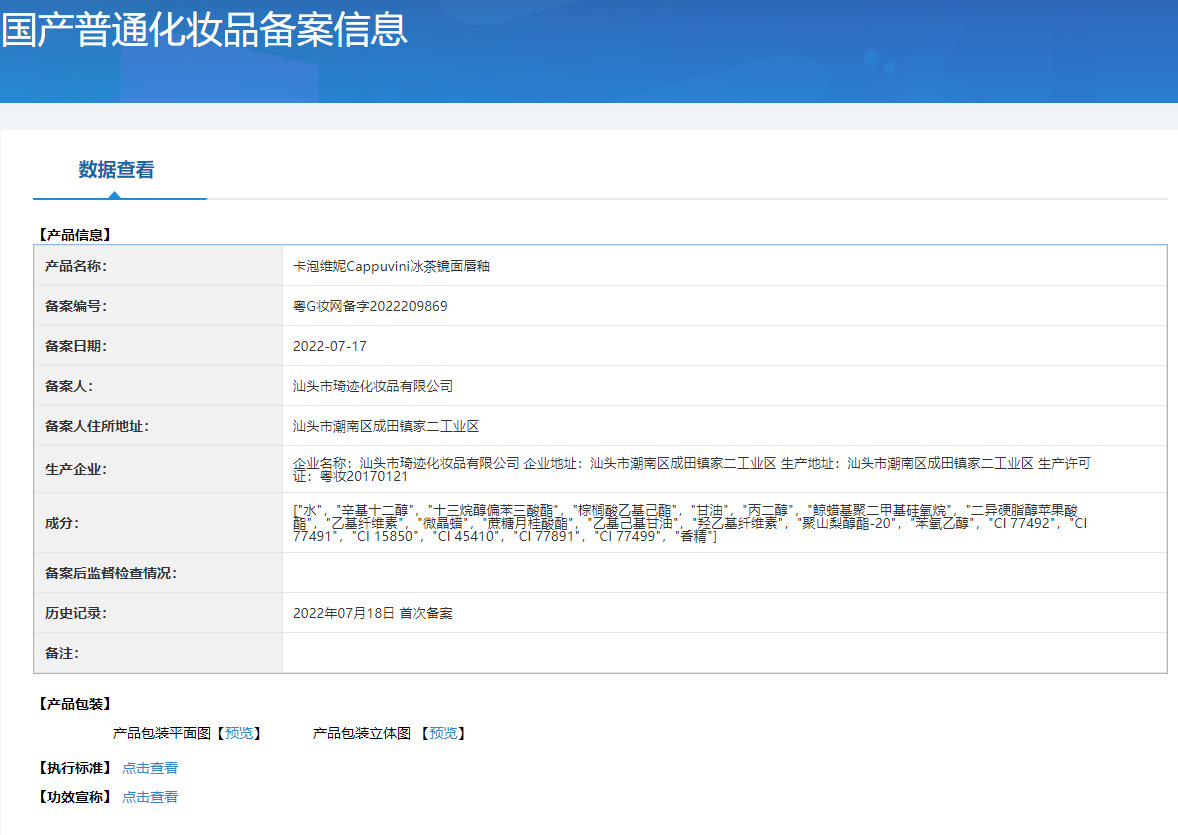The image size is (1178, 835).
Task: Click 点击查看 beside 执行标准
Action: (x=150, y=768)
